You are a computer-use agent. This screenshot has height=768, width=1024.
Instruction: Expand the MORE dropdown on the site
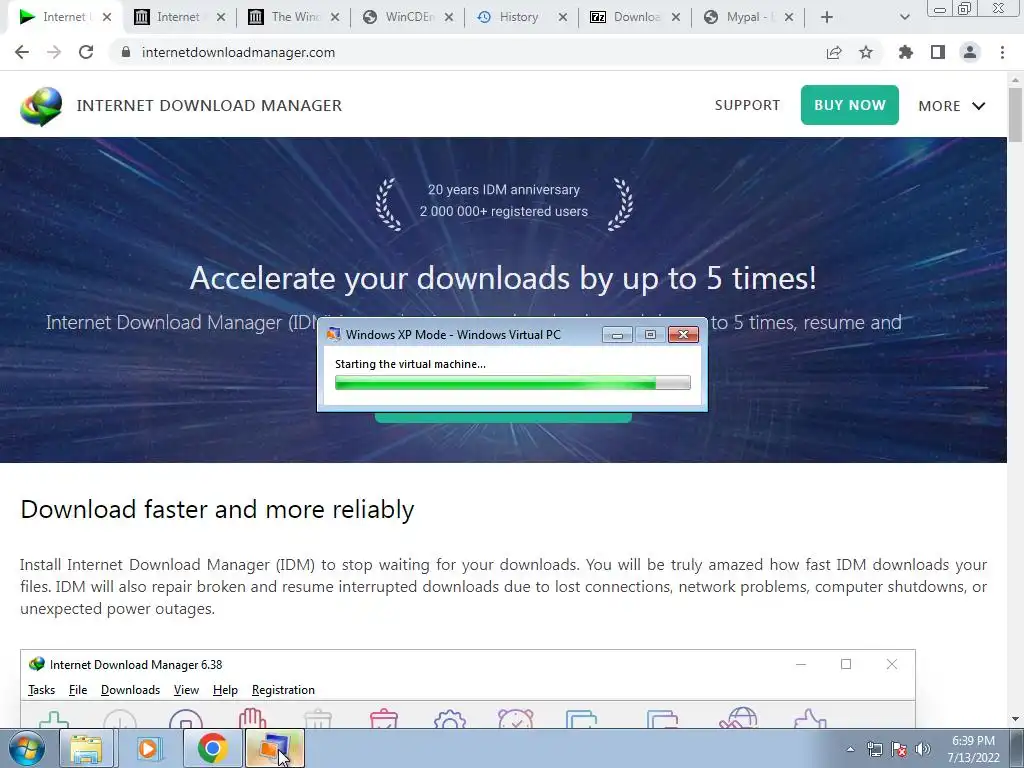(x=952, y=106)
